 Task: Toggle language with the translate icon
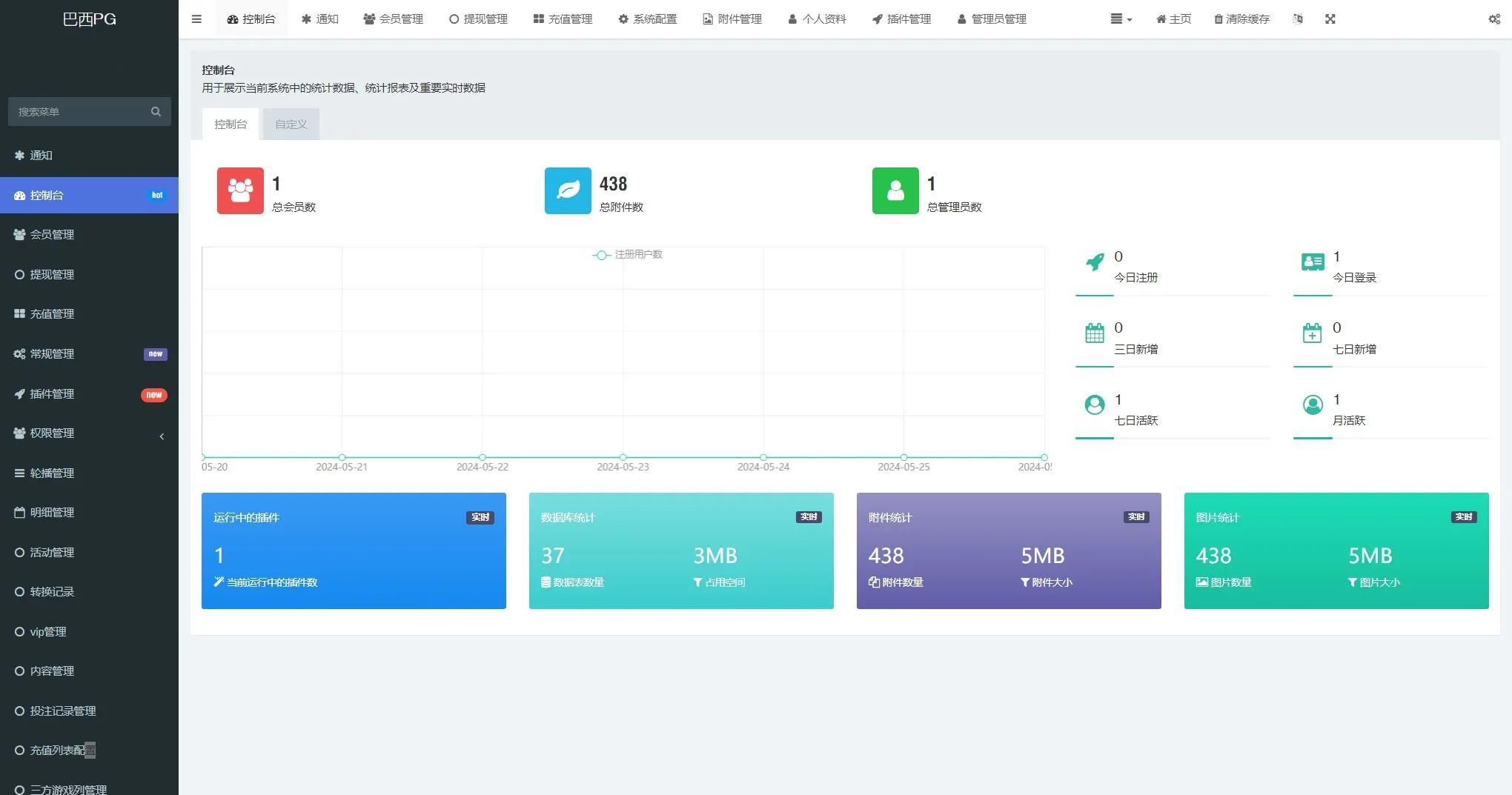tap(1297, 19)
